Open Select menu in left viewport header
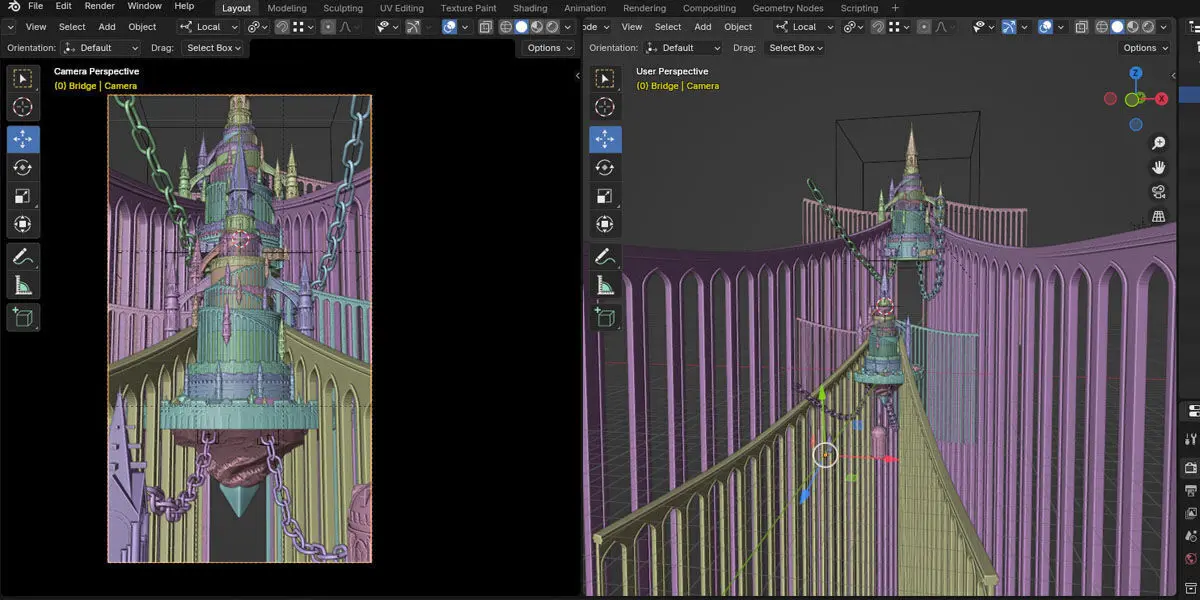The height and width of the screenshot is (600, 1200). (x=72, y=27)
